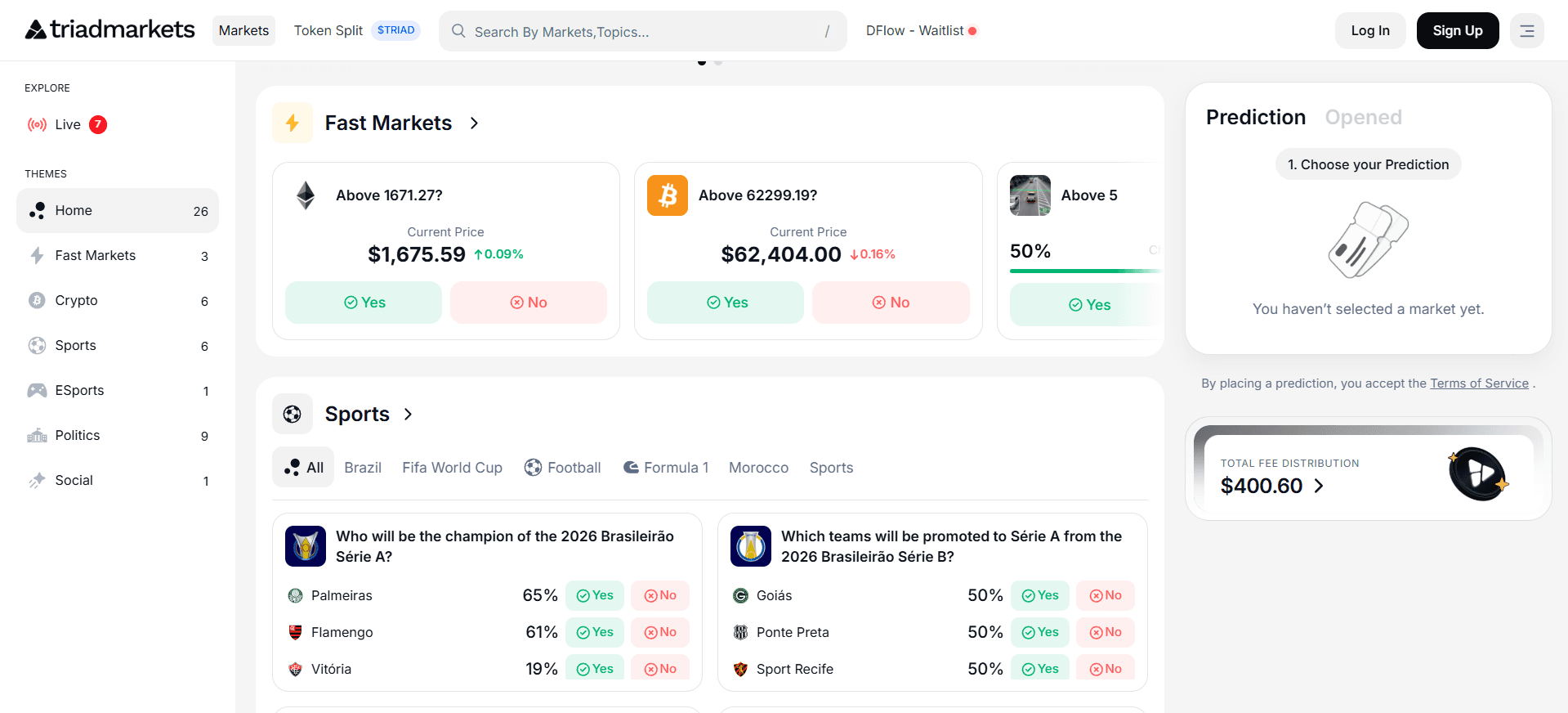Click the Log In button
The image size is (1568, 713).
(1370, 30)
